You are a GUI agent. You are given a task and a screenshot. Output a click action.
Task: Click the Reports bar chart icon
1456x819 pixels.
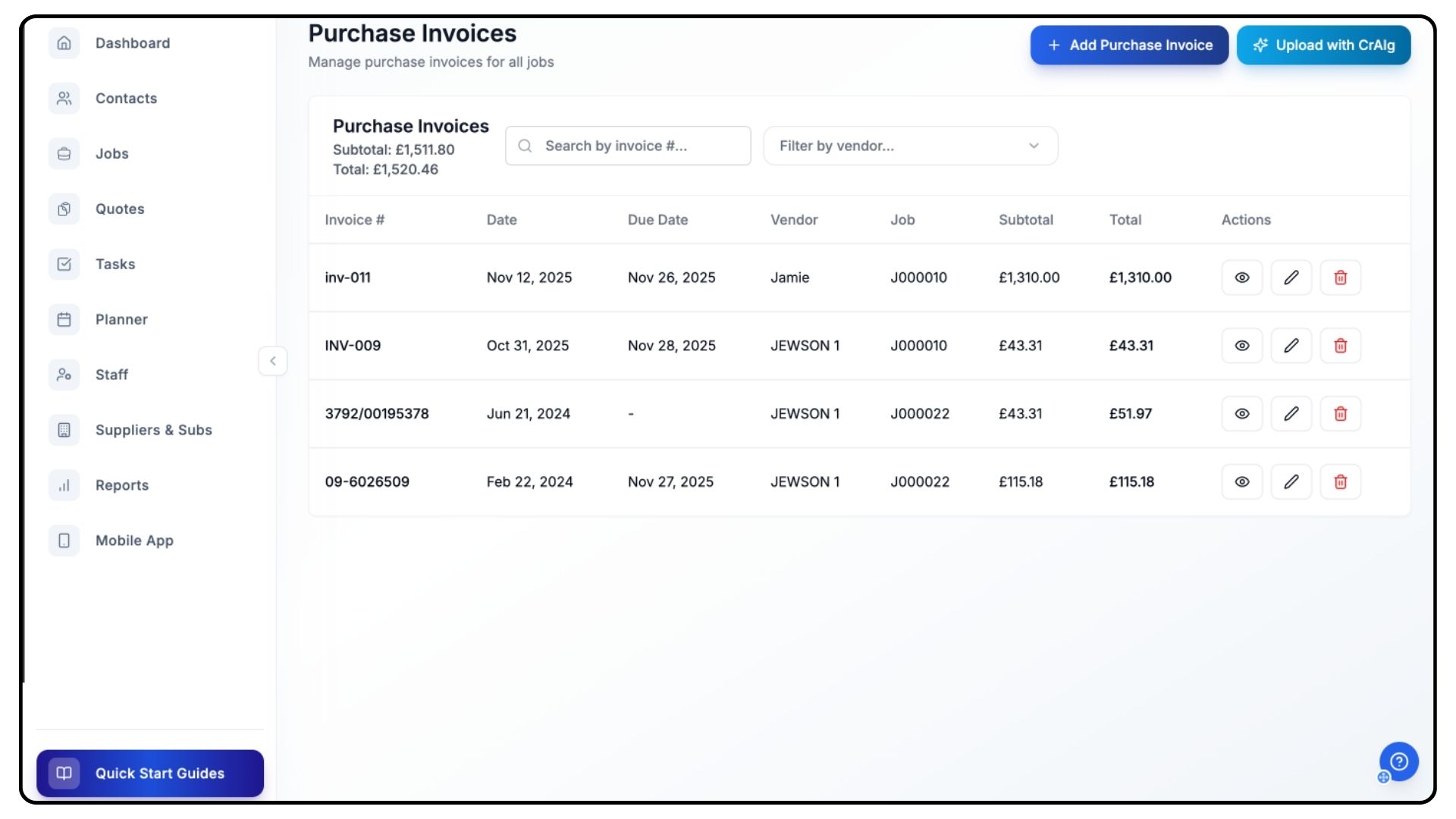point(64,485)
